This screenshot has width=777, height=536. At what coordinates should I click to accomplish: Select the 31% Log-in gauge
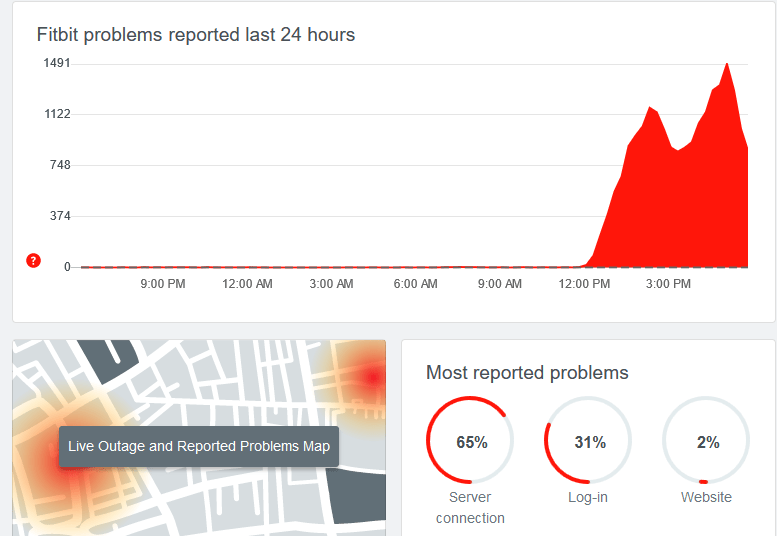coord(589,442)
